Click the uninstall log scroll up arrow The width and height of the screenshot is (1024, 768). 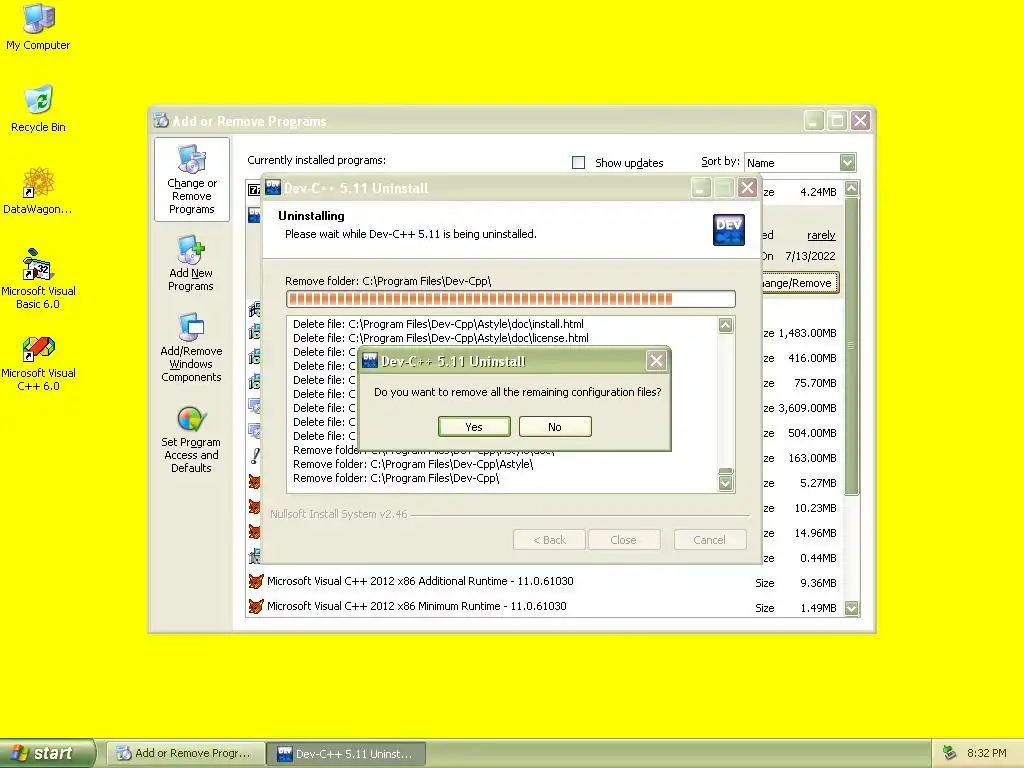click(x=726, y=325)
